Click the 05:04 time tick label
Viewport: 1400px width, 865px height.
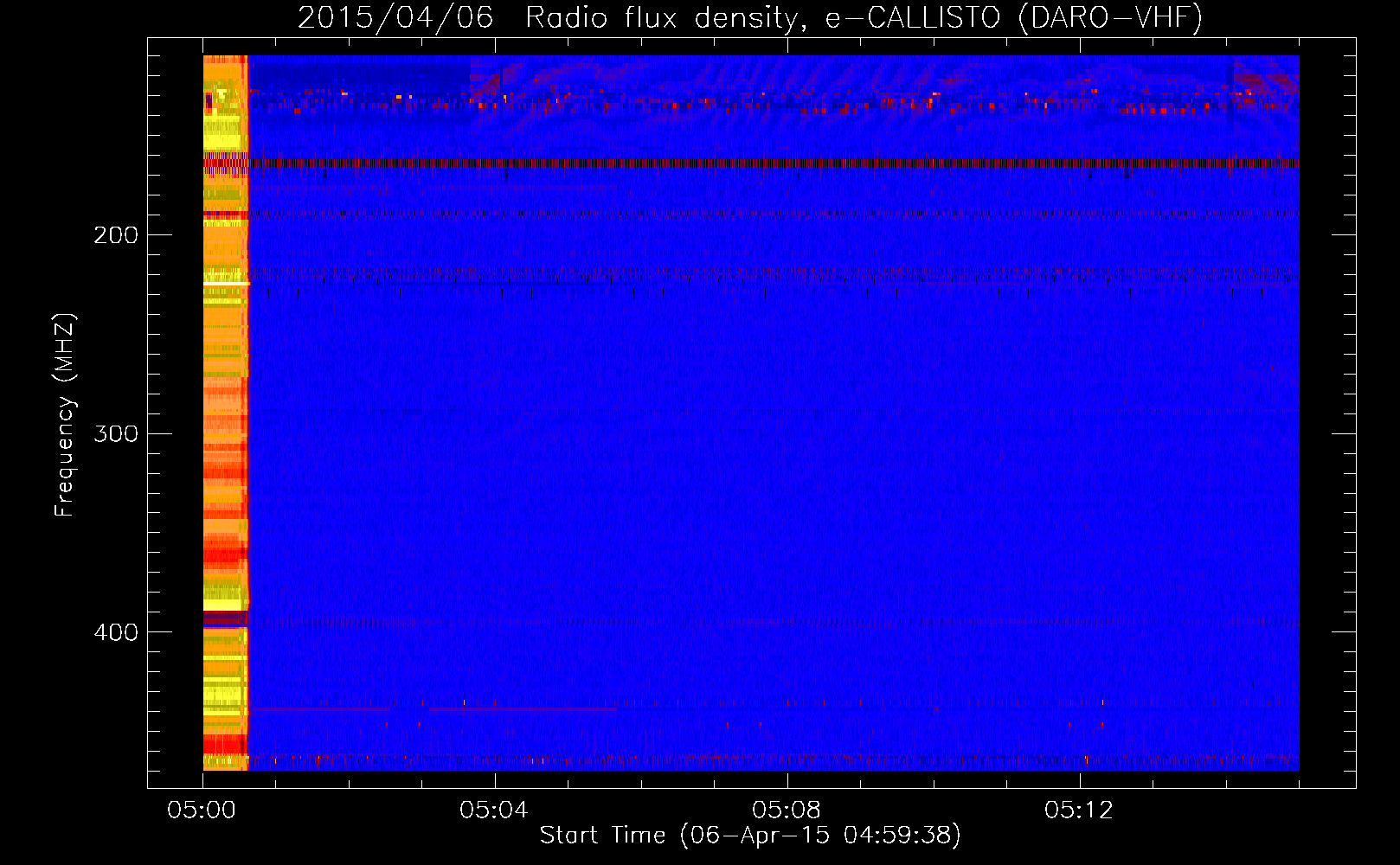(x=494, y=811)
